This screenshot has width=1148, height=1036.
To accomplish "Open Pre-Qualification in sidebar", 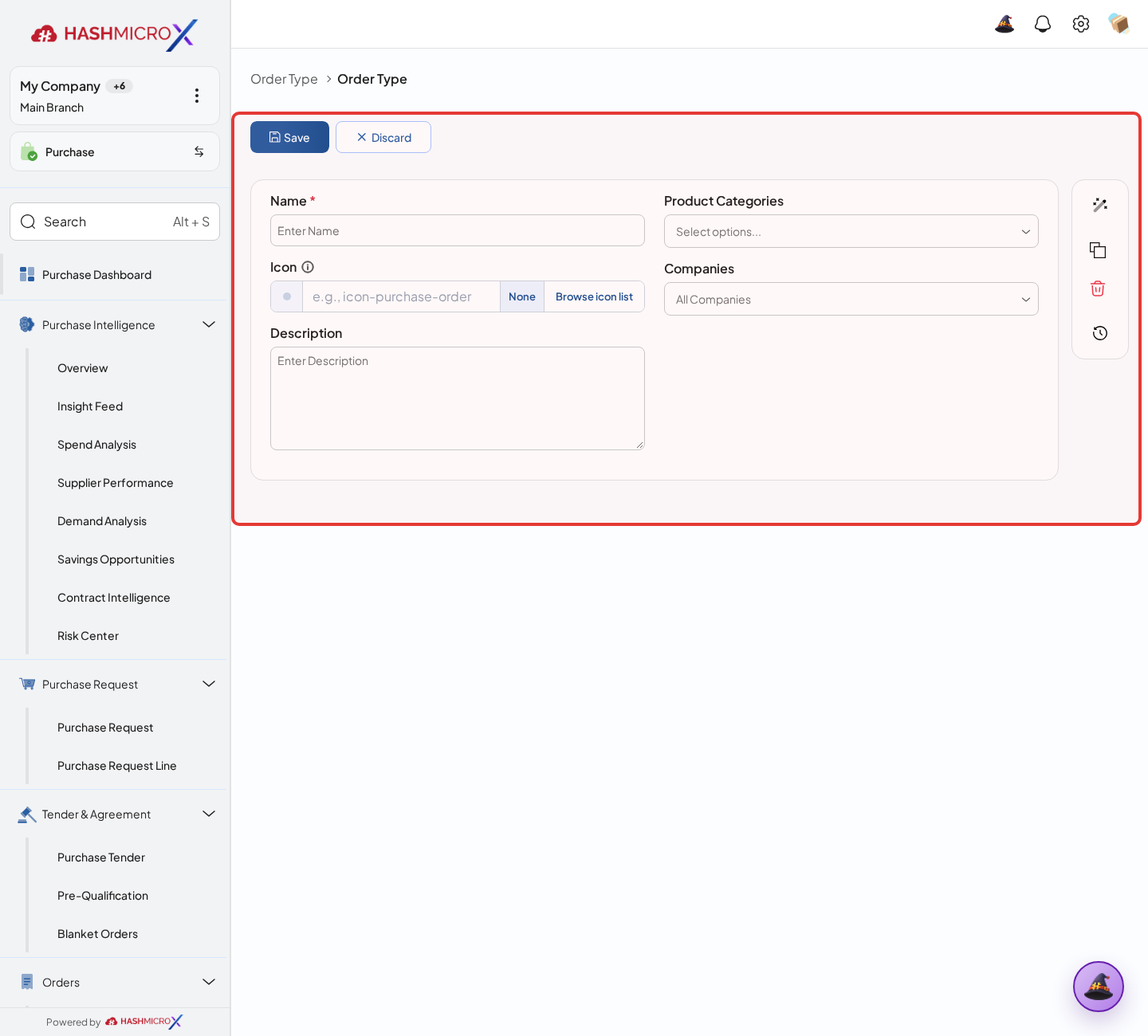I will coord(103,896).
